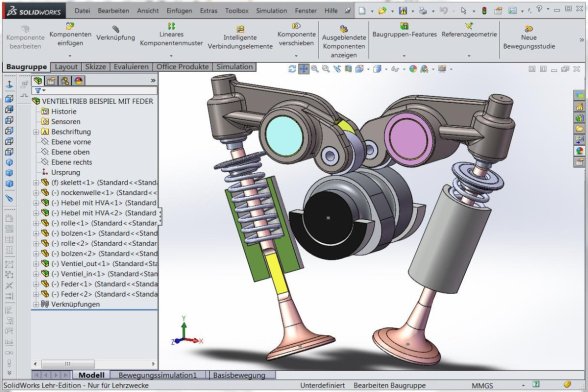Open the Datei menu

pyautogui.click(x=82, y=11)
